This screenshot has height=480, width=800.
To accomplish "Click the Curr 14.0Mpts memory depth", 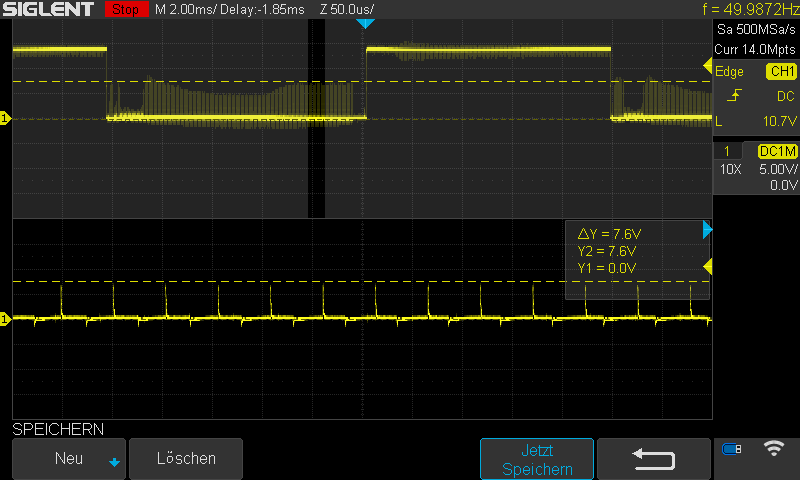I will (755, 49).
